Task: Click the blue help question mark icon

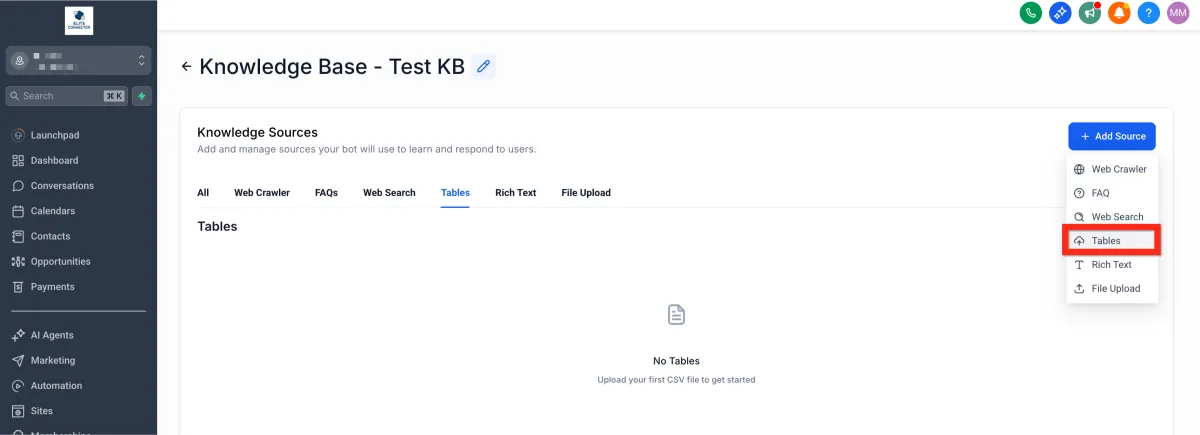Action: pyautogui.click(x=1149, y=13)
